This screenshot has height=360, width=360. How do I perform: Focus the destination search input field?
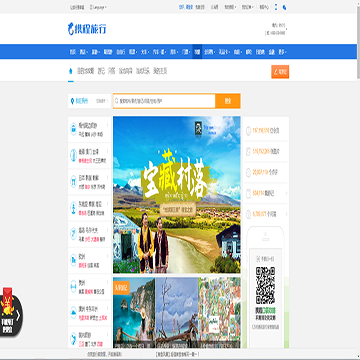click(164, 101)
